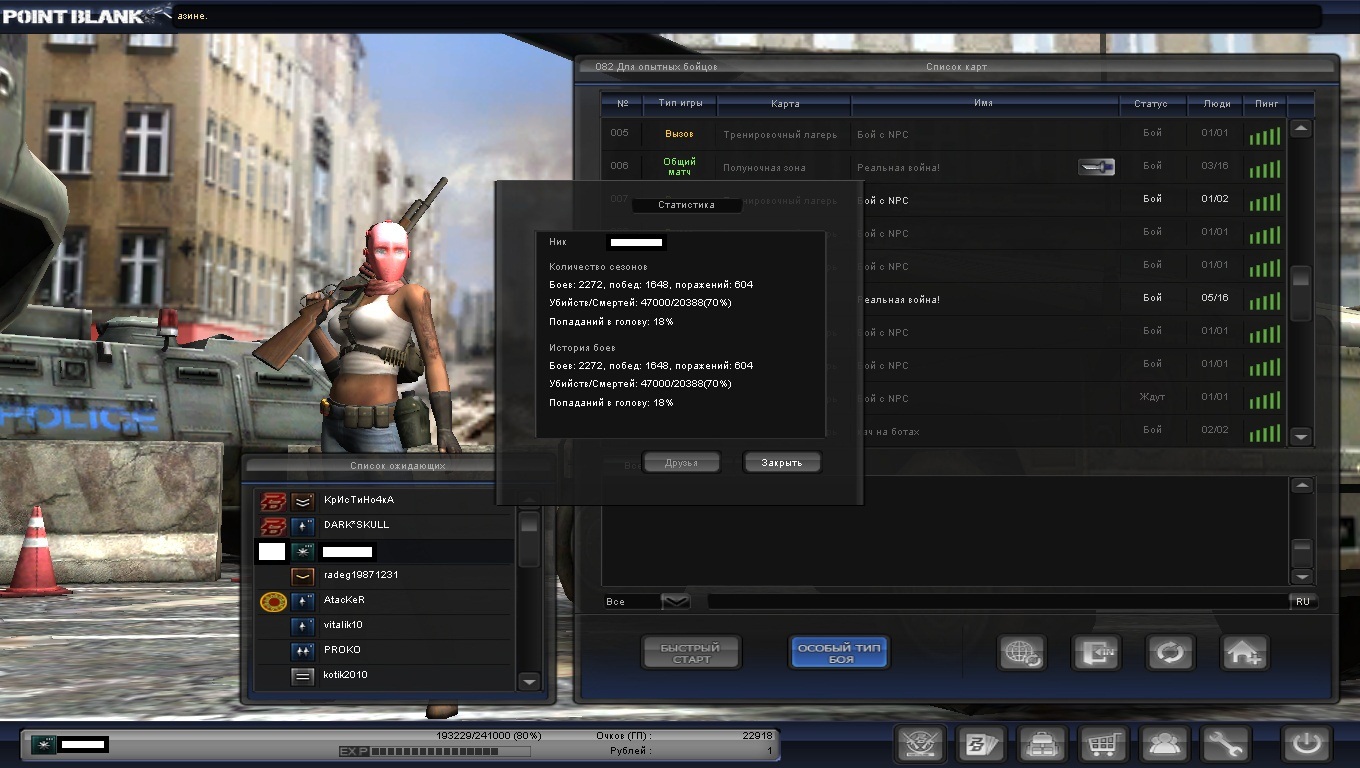Open the shopping cart store

(x=1102, y=744)
